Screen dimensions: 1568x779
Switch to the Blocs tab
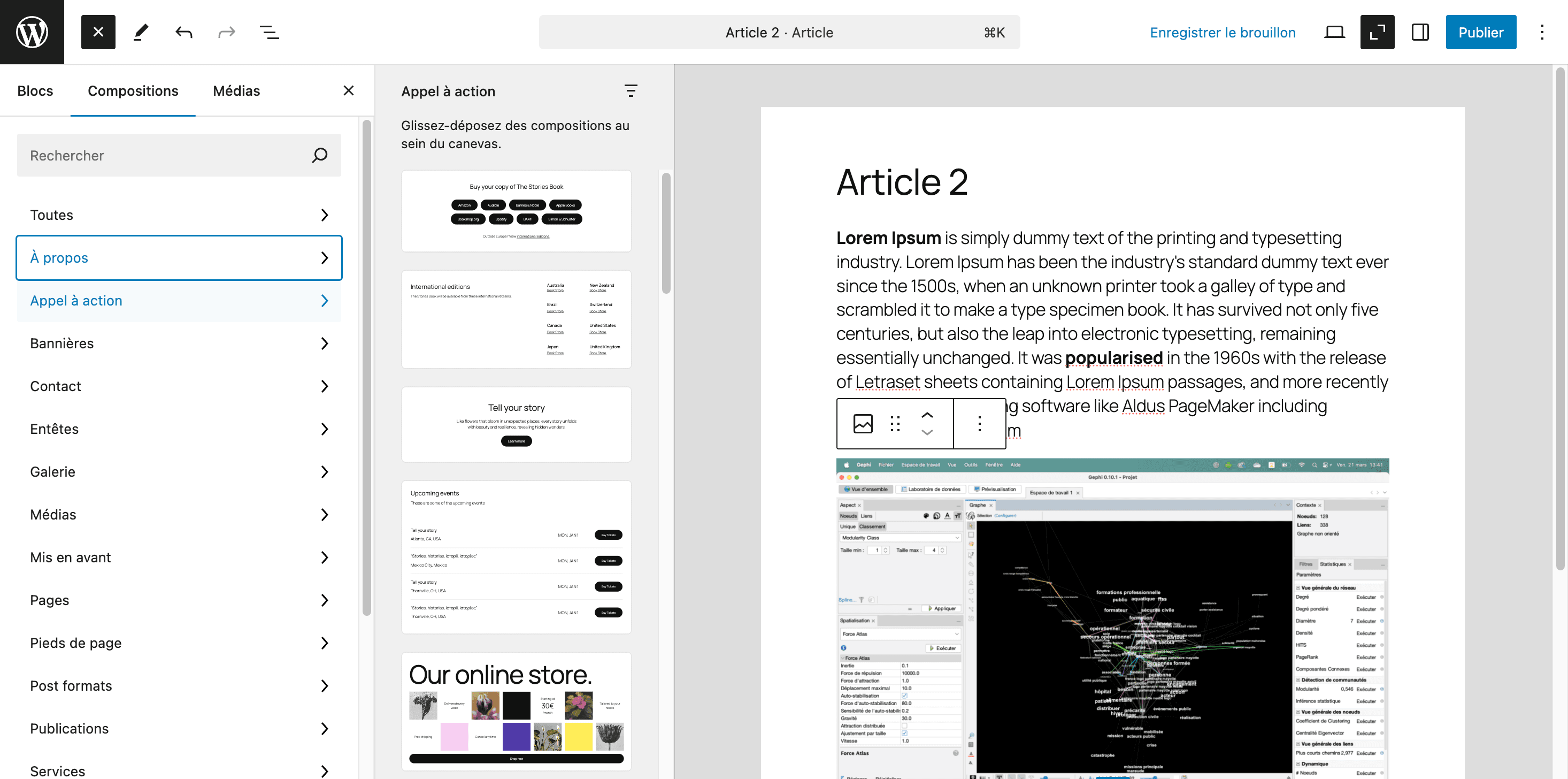35,91
